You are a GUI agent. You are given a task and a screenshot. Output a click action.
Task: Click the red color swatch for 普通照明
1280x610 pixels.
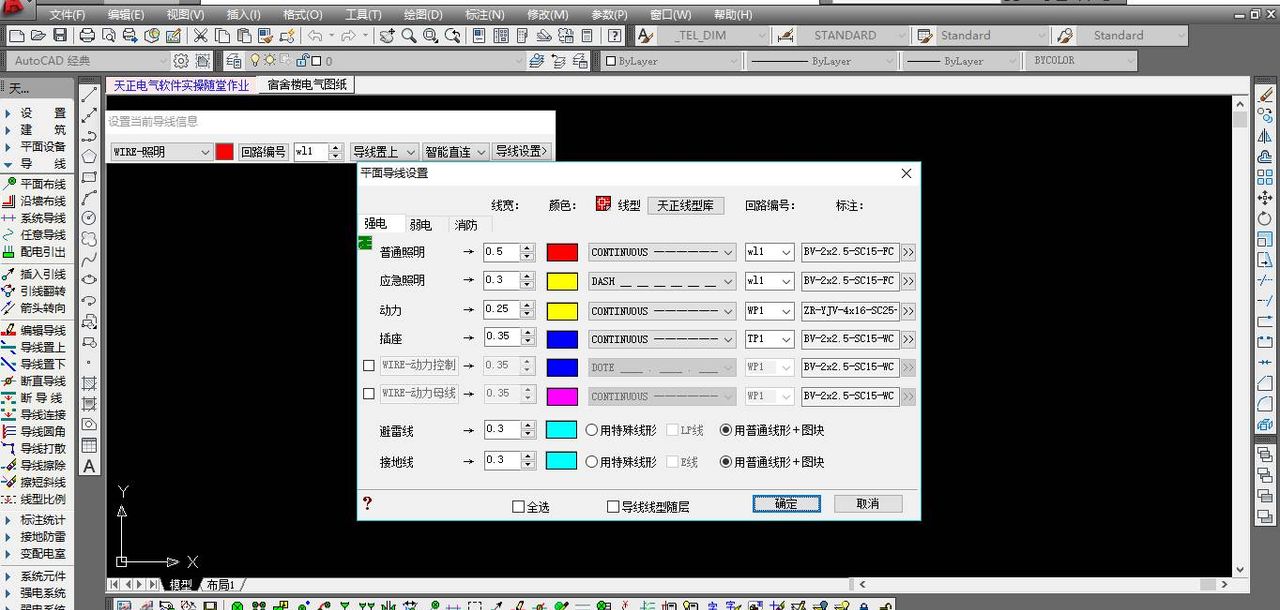click(x=562, y=252)
